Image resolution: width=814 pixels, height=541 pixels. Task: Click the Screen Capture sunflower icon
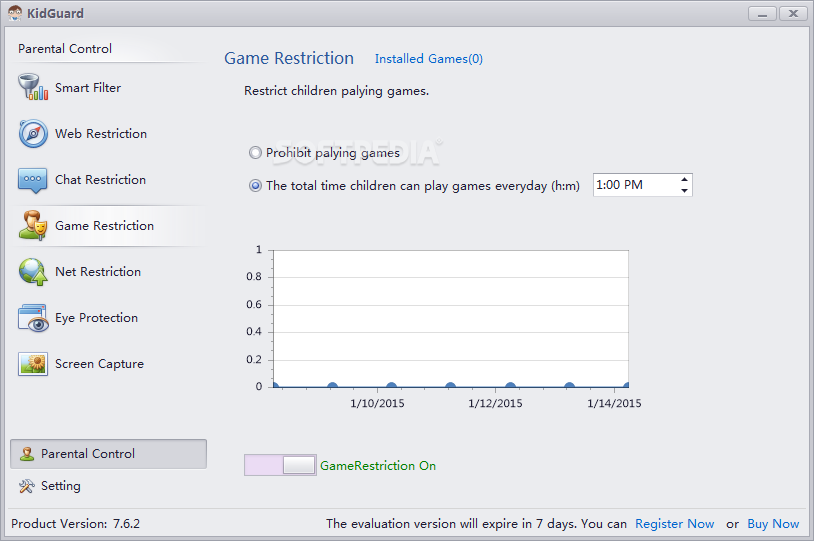33,363
